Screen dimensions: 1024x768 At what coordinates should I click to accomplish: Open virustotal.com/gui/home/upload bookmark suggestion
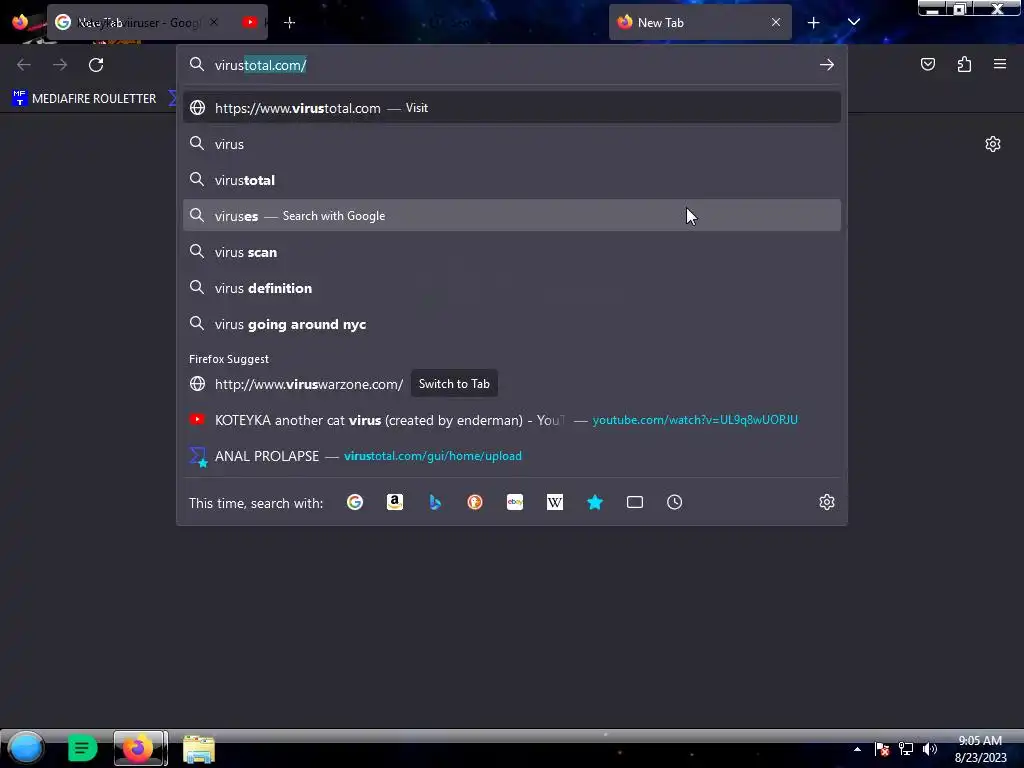[511, 456]
